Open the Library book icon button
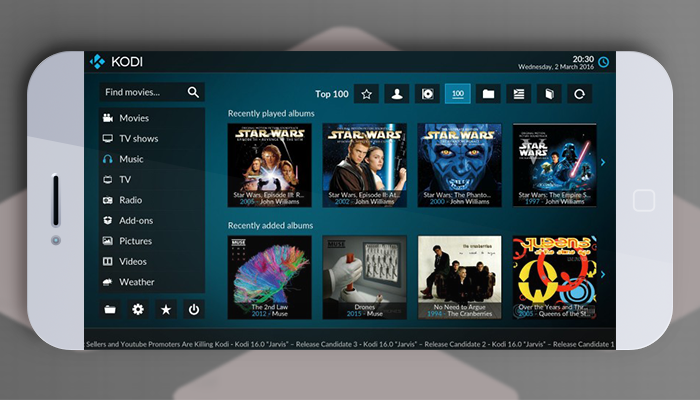Image resolution: width=700 pixels, height=400 pixels. (x=549, y=94)
